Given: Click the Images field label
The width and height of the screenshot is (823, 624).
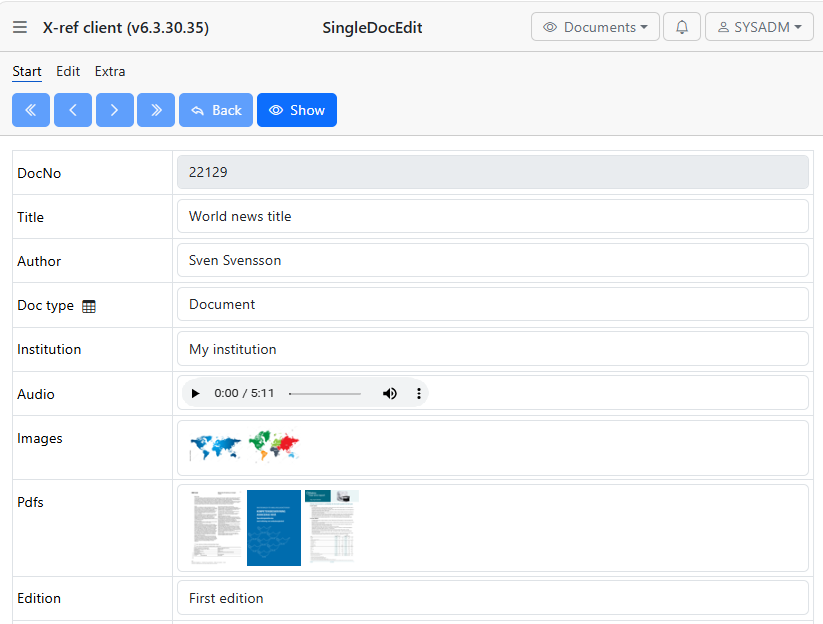Looking at the screenshot, I should tap(40, 439).
